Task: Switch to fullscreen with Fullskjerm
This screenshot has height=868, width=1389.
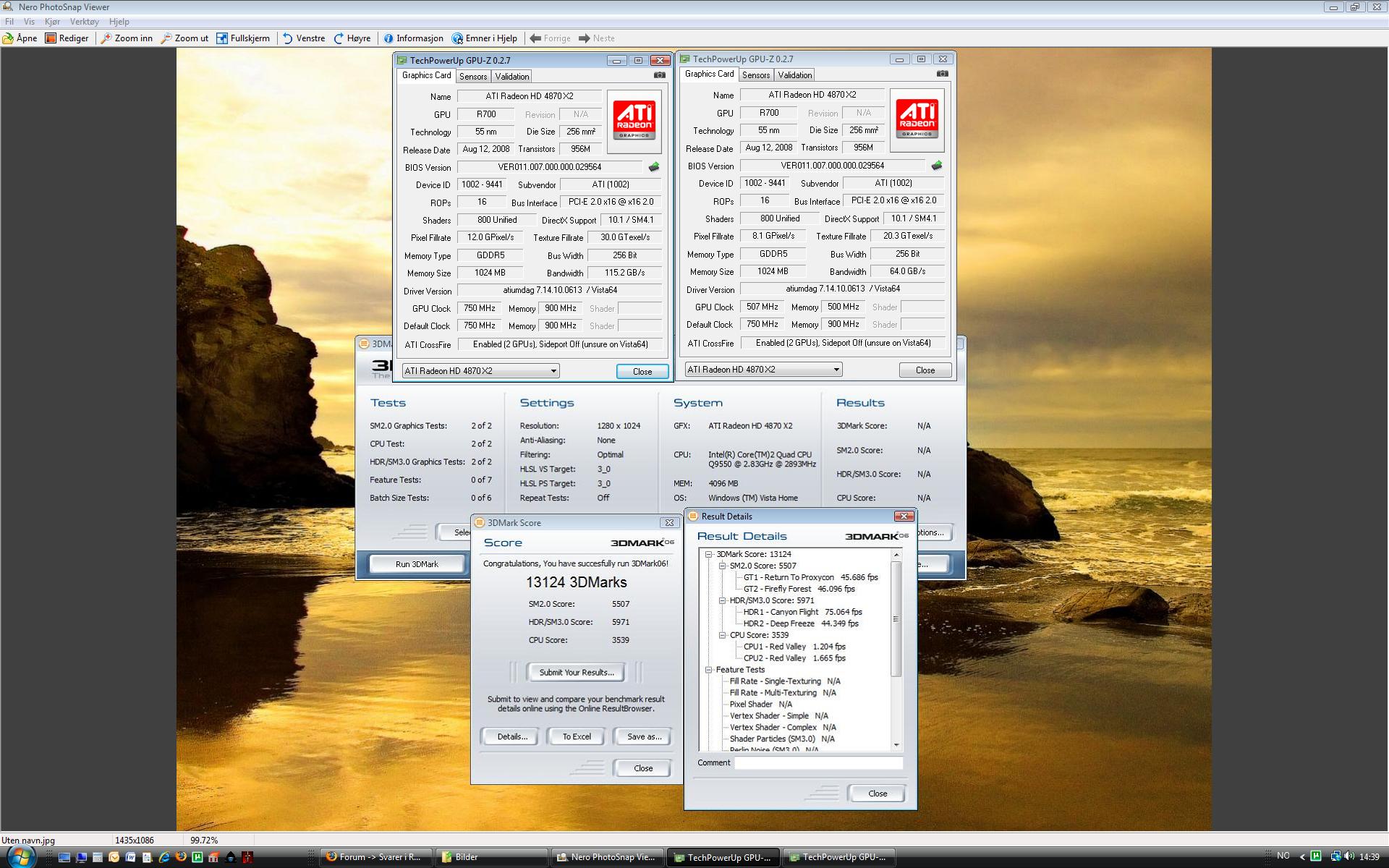Action: click(x=243, y=38)
